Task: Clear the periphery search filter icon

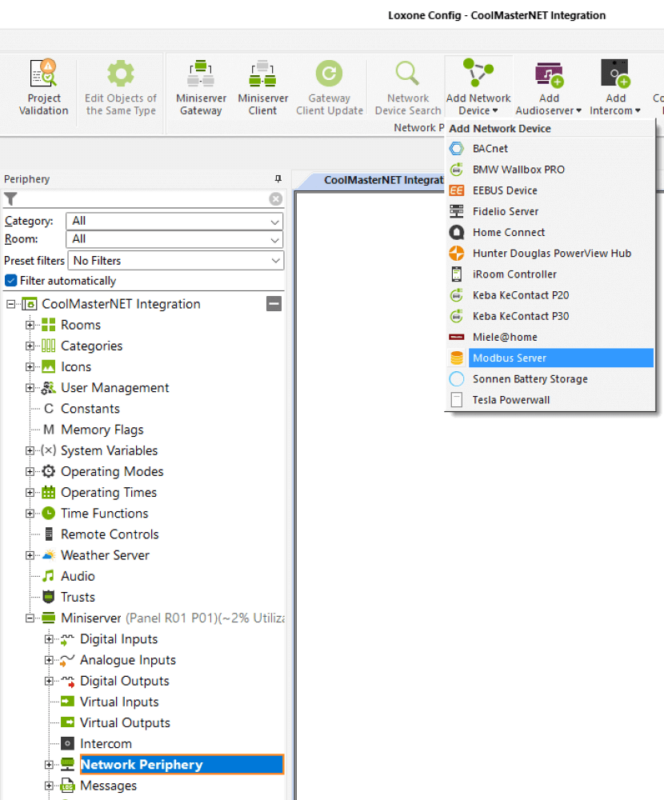Action: point(276,199)
